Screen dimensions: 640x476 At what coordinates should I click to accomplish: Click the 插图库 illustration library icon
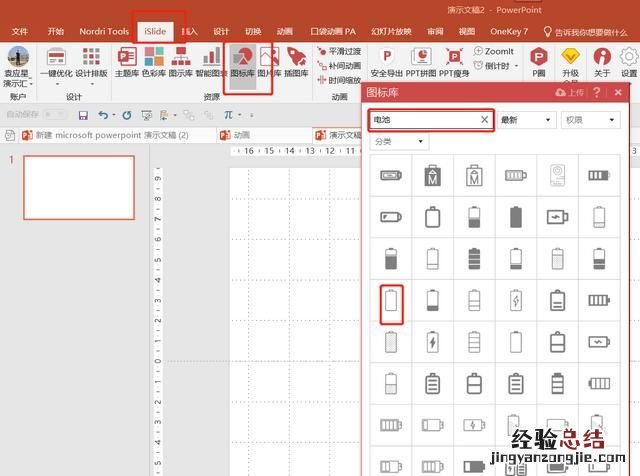pos(297,62)
